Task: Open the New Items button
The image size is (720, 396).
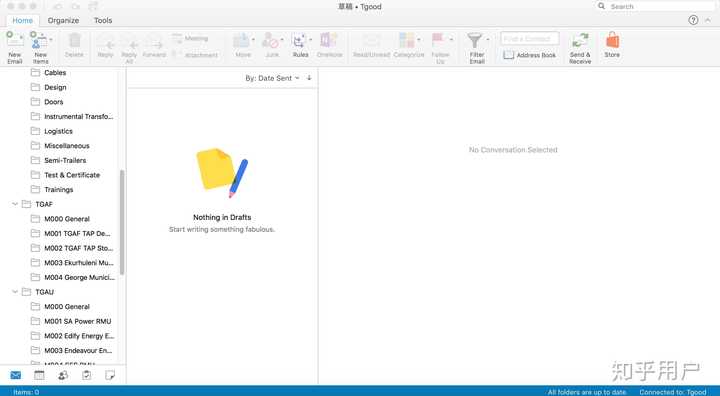Action: pos(40,47)
